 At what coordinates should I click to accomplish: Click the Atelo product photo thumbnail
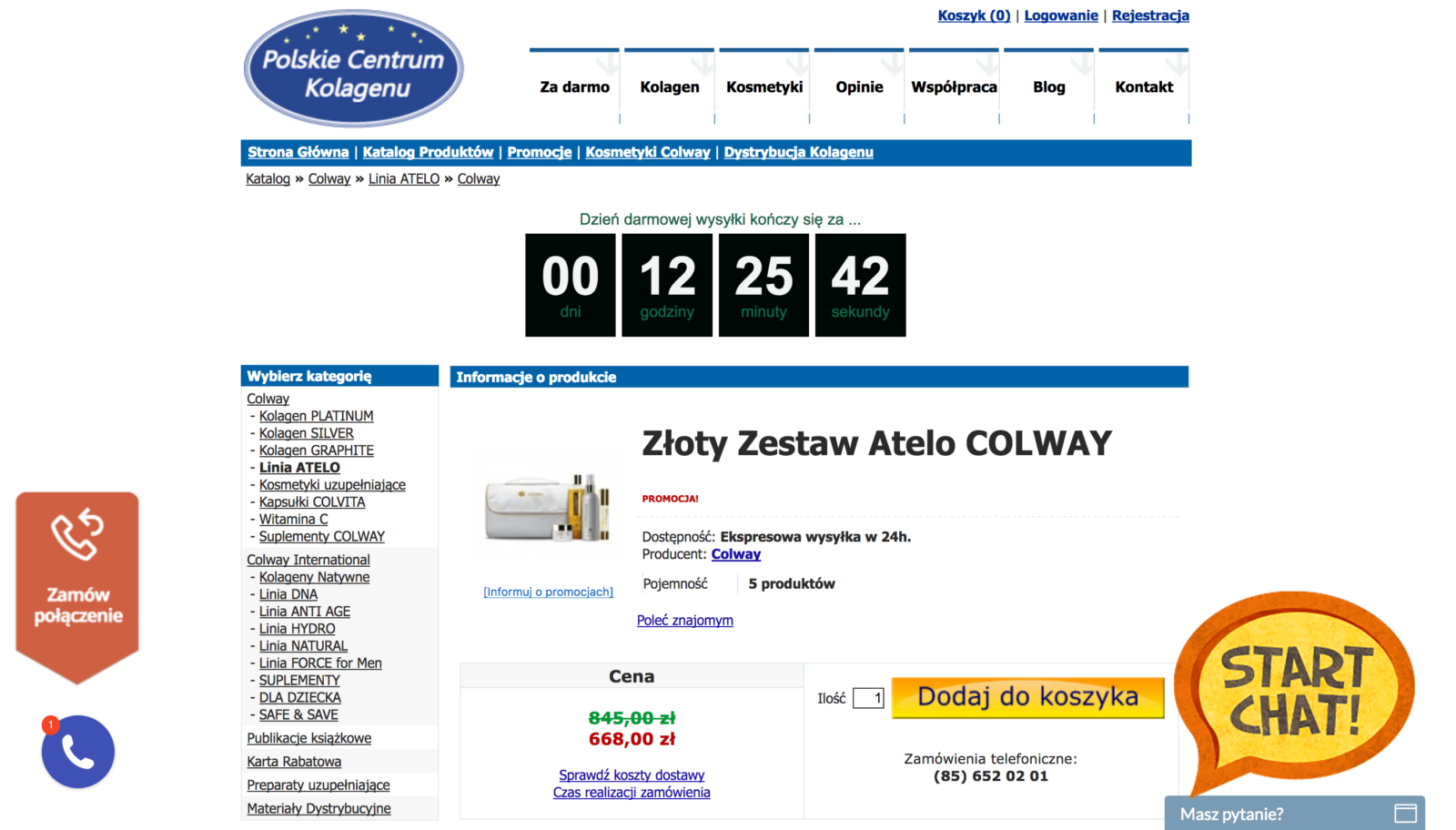click(547, 506)
